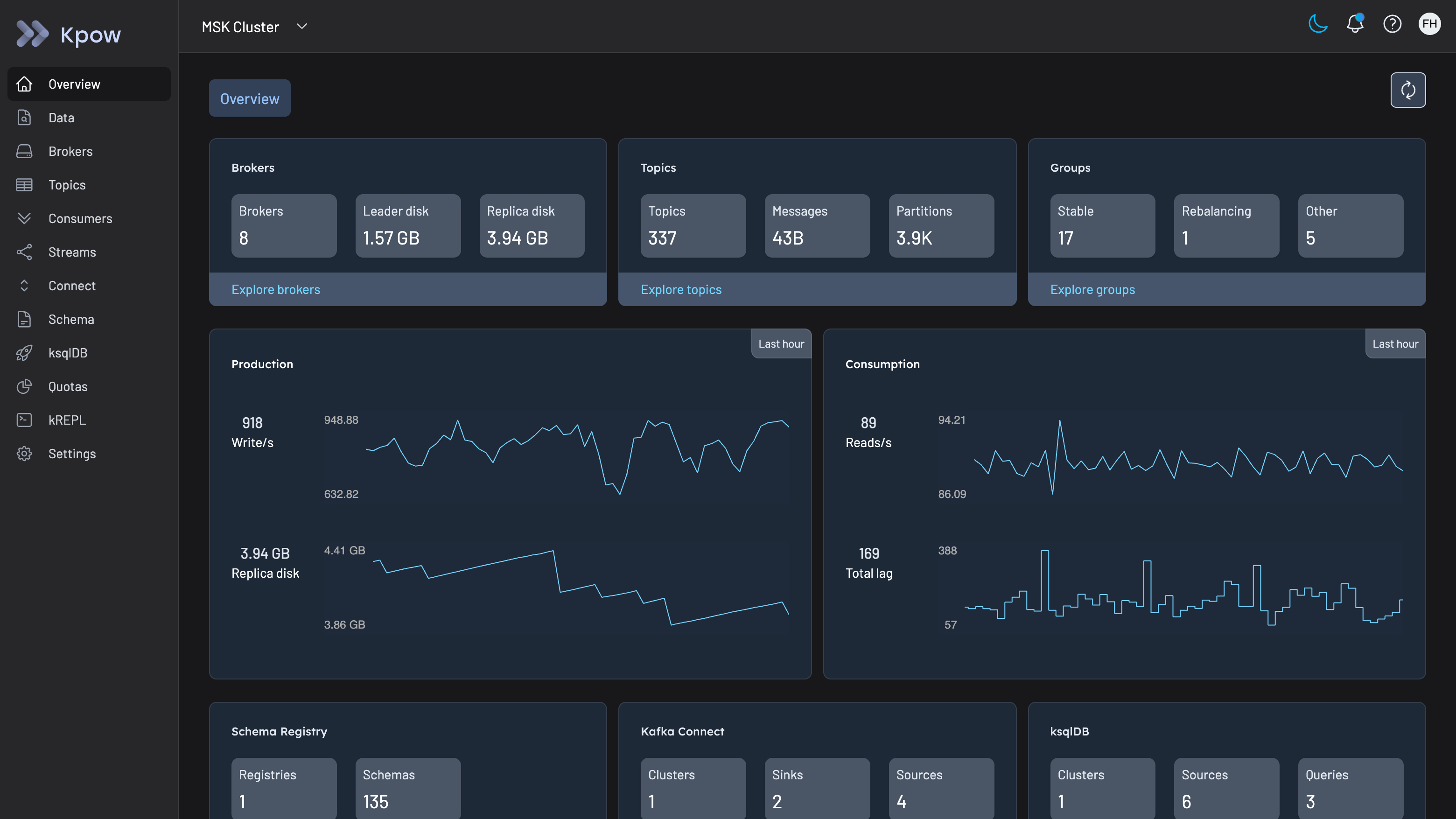This screenshot has width=1456, height=819.
Task: Open Settings in the sidebar
Action: (x=72, y=454)
